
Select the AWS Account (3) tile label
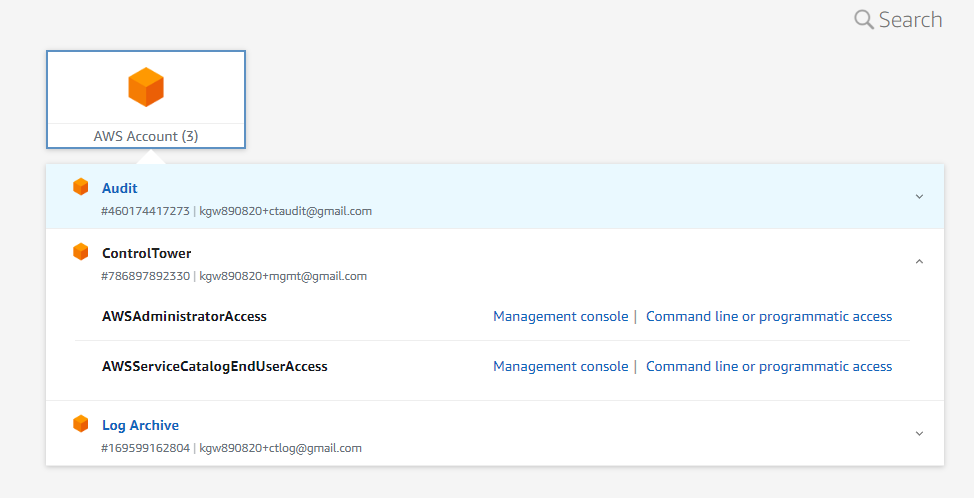146,136
